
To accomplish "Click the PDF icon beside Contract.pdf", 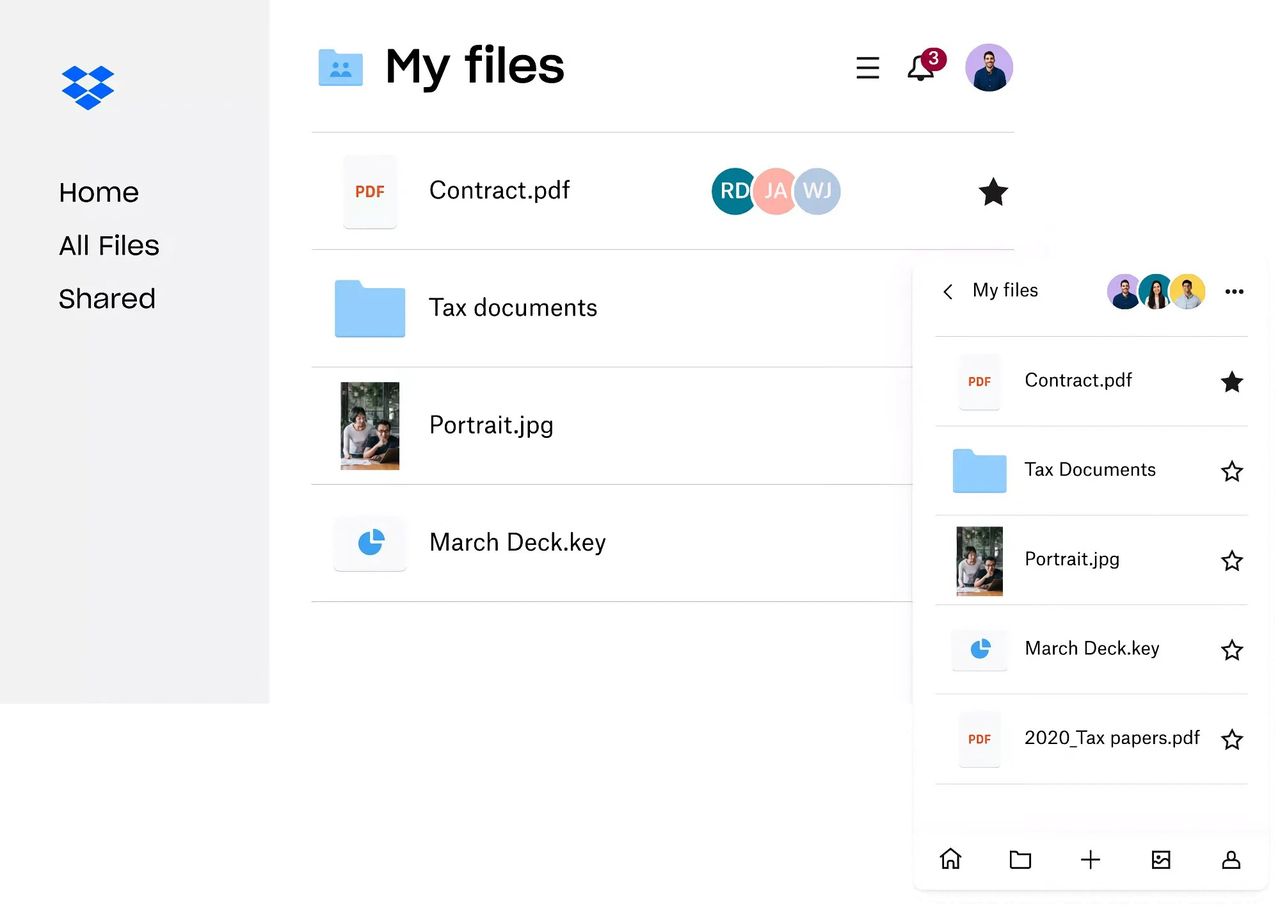I will pos(370,190).
